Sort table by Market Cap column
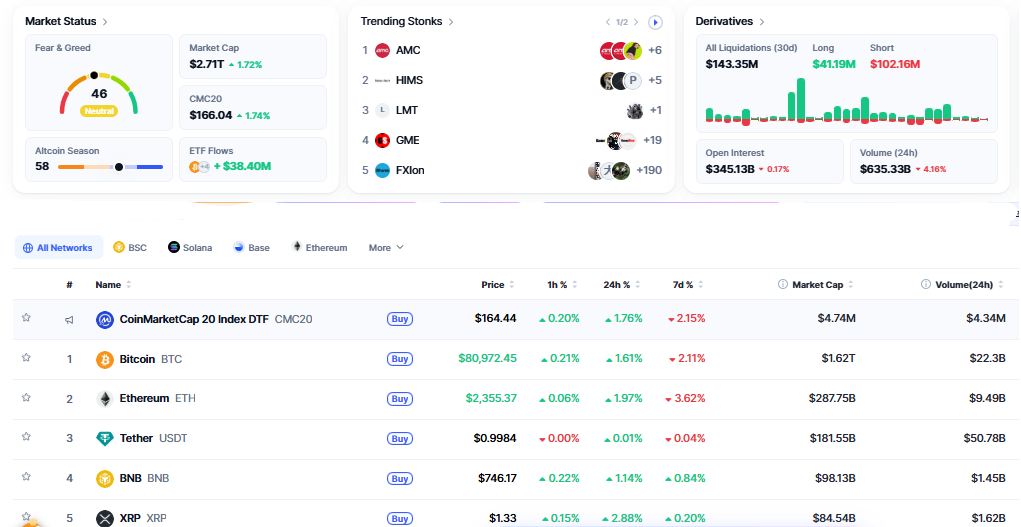Viewport: 1021px width, 527px height. pos(822,285)
